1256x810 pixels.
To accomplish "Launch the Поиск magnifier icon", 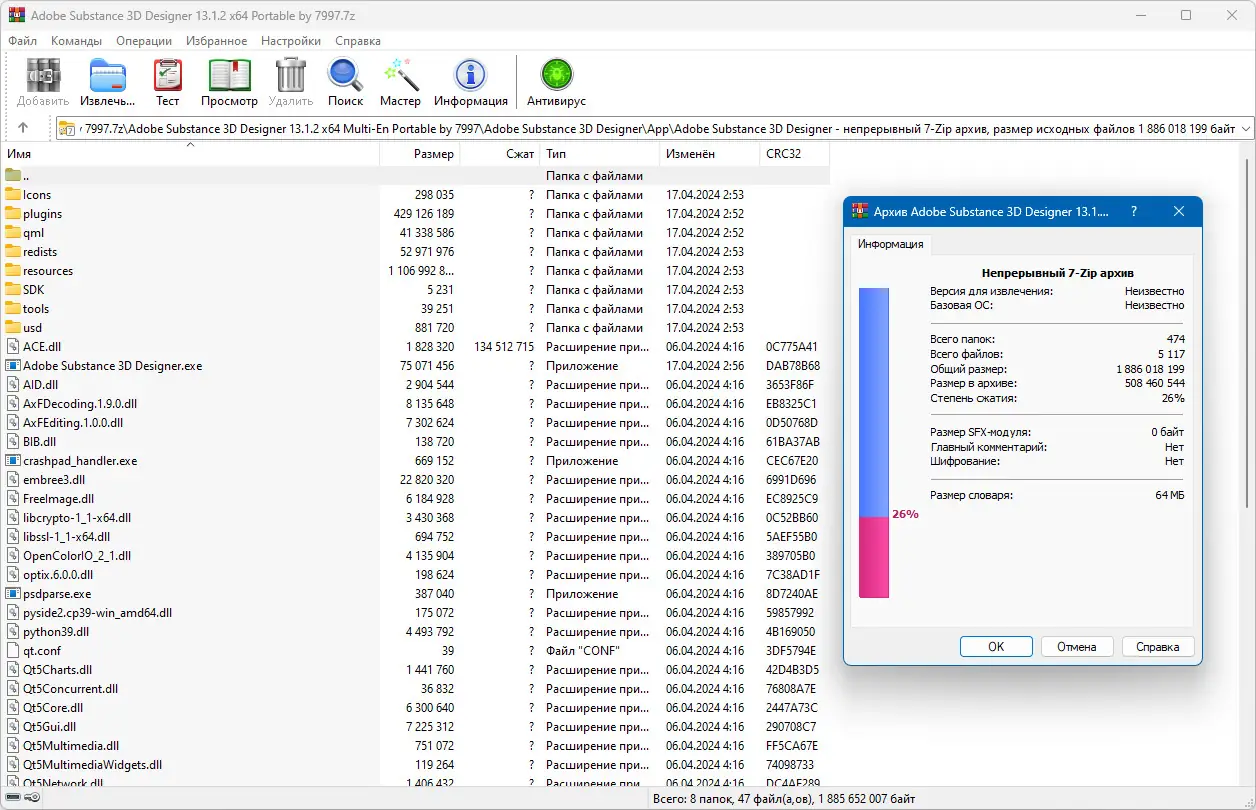I will tap(345, 75).
